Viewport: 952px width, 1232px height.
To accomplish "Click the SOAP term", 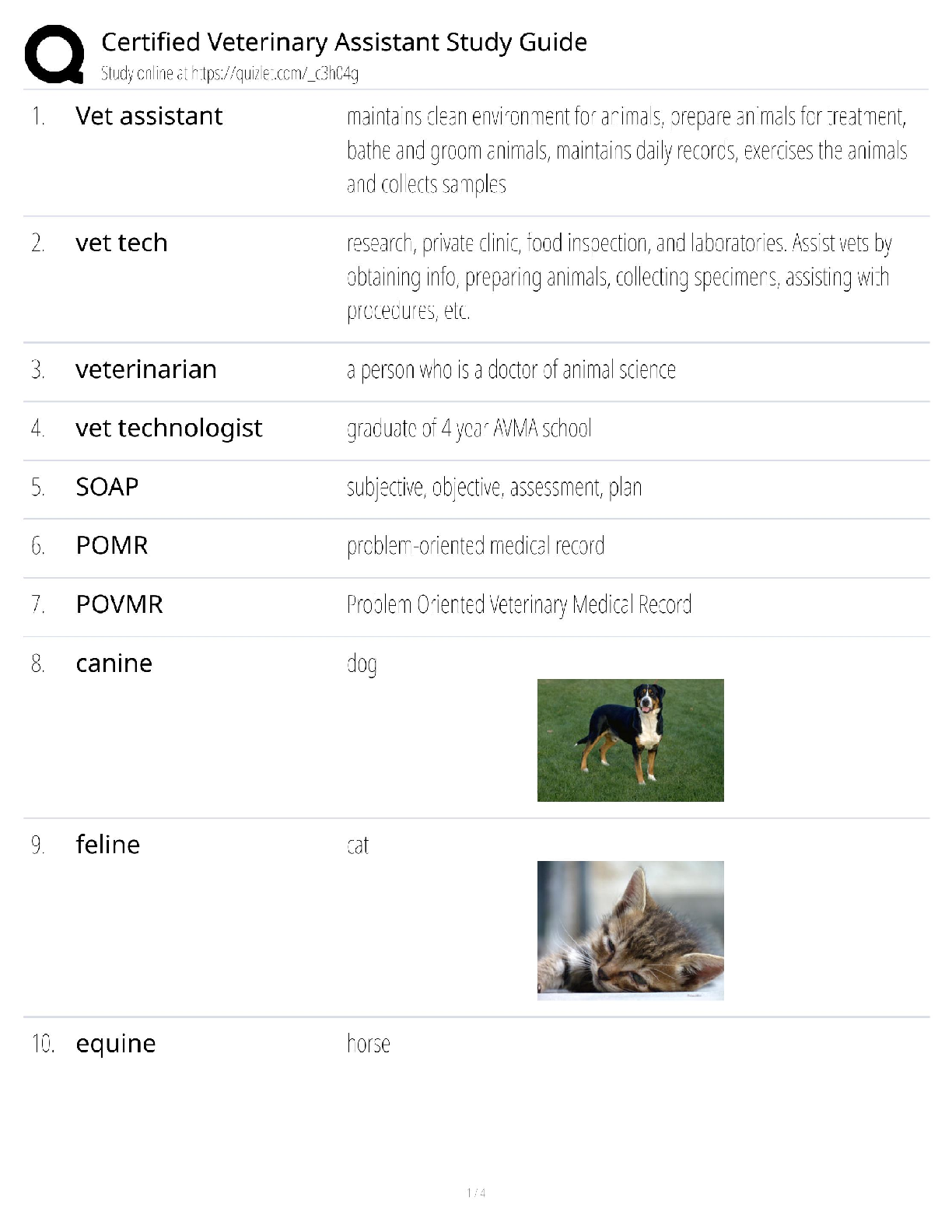I will (x=107, y=487).
